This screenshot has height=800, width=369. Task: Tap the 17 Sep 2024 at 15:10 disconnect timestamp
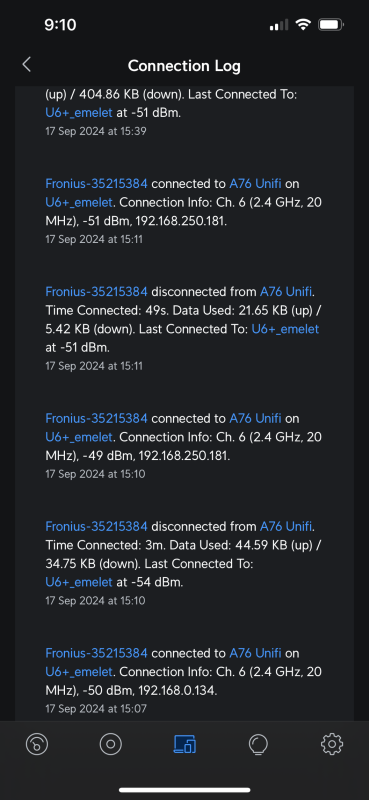click(95, 601)
